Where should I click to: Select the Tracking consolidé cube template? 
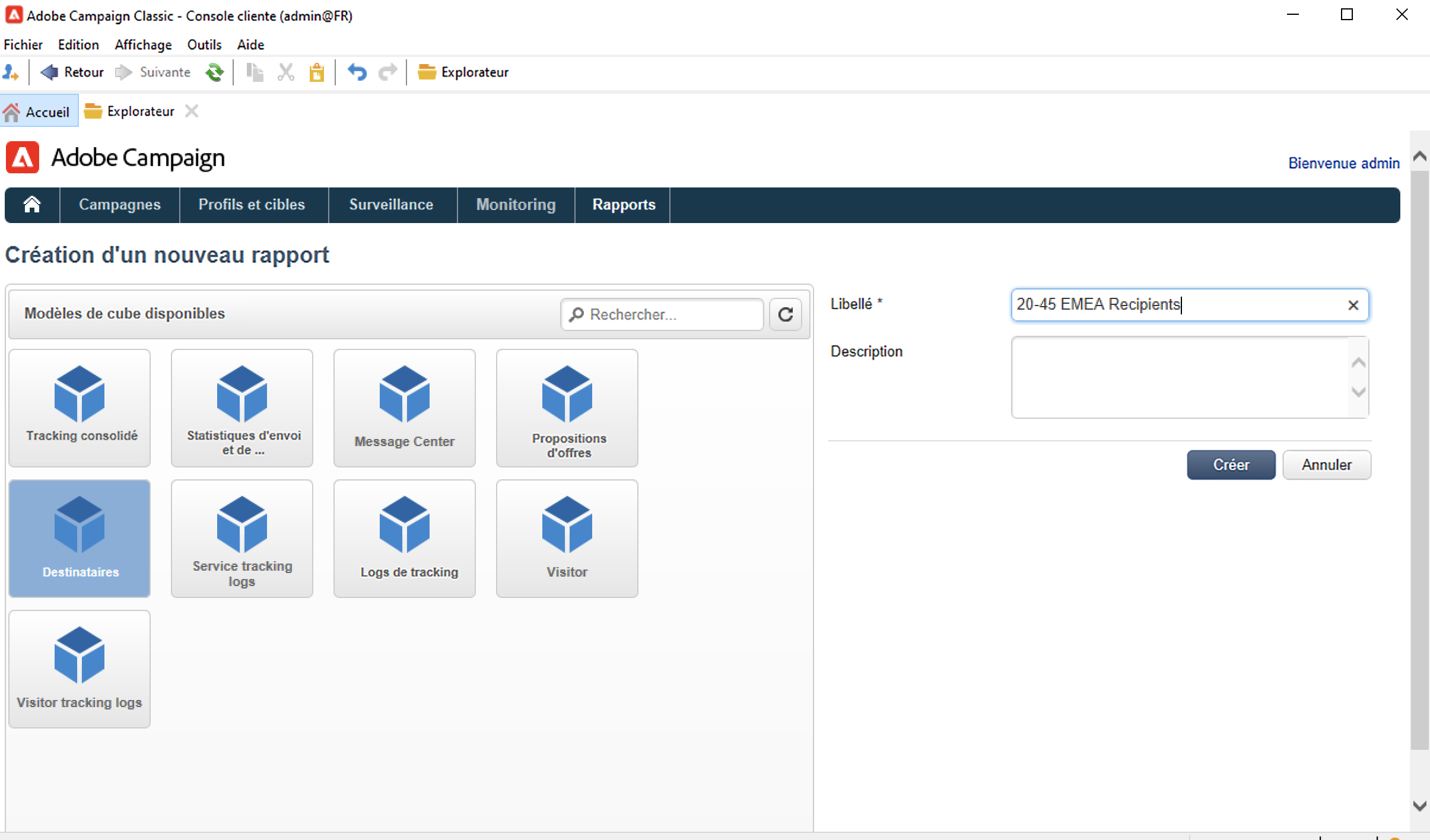[x=80, y=408]
